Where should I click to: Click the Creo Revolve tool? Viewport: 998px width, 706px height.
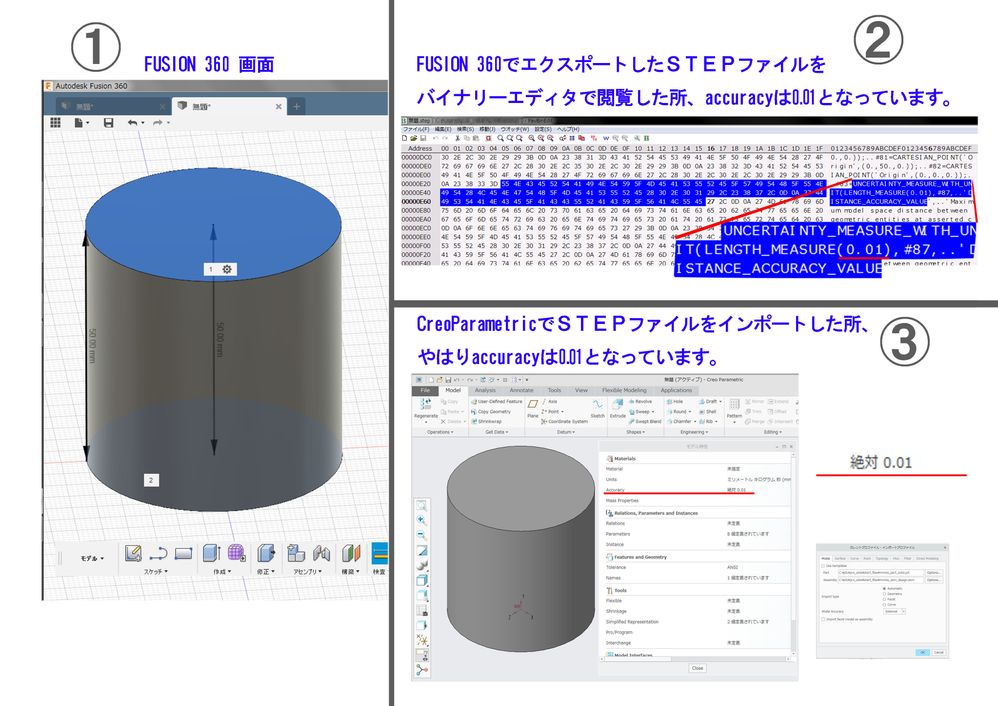[641, 402]
